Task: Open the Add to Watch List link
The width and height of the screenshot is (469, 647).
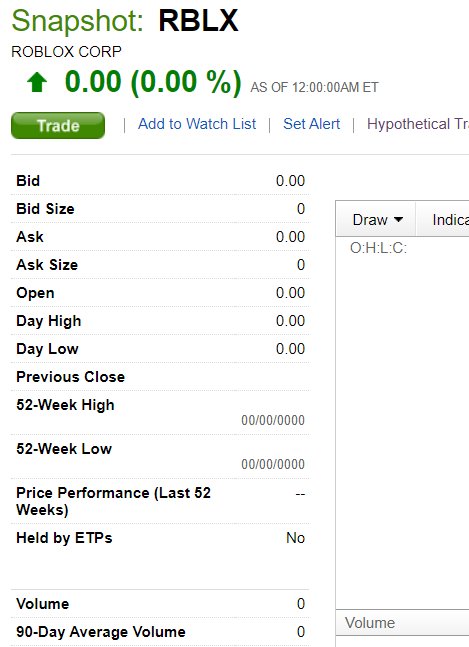Action: [197, 124]
